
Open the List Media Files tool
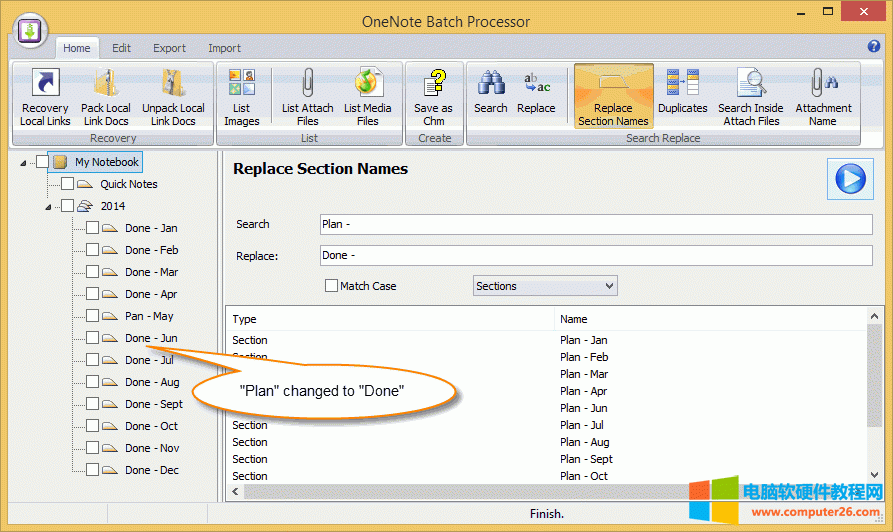(367, 97)
